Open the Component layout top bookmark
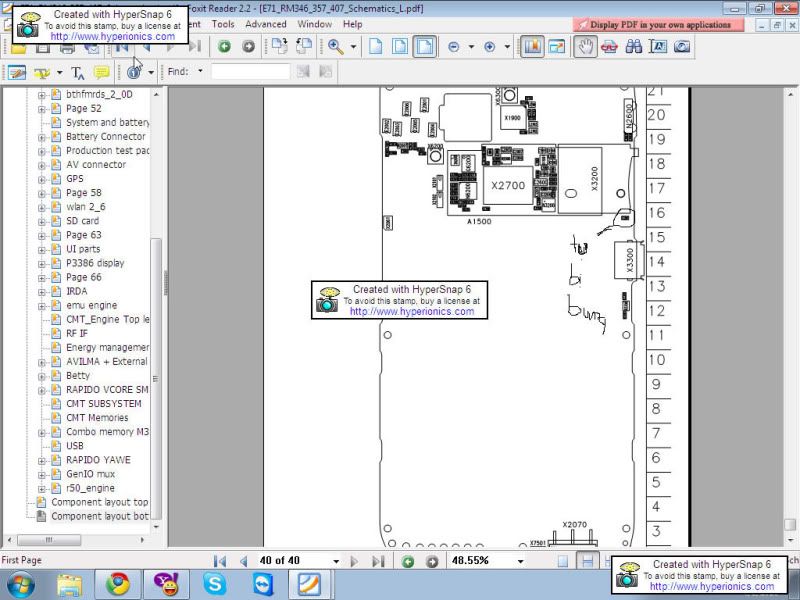The image size is (800, 600). point(99,502)
